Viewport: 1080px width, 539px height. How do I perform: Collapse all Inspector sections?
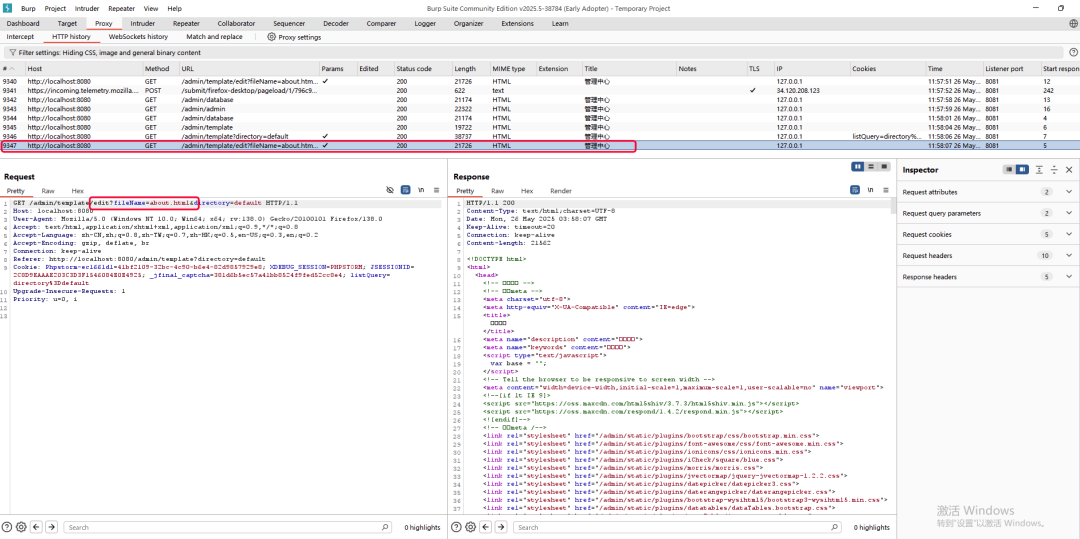[x=1054, y=169]
